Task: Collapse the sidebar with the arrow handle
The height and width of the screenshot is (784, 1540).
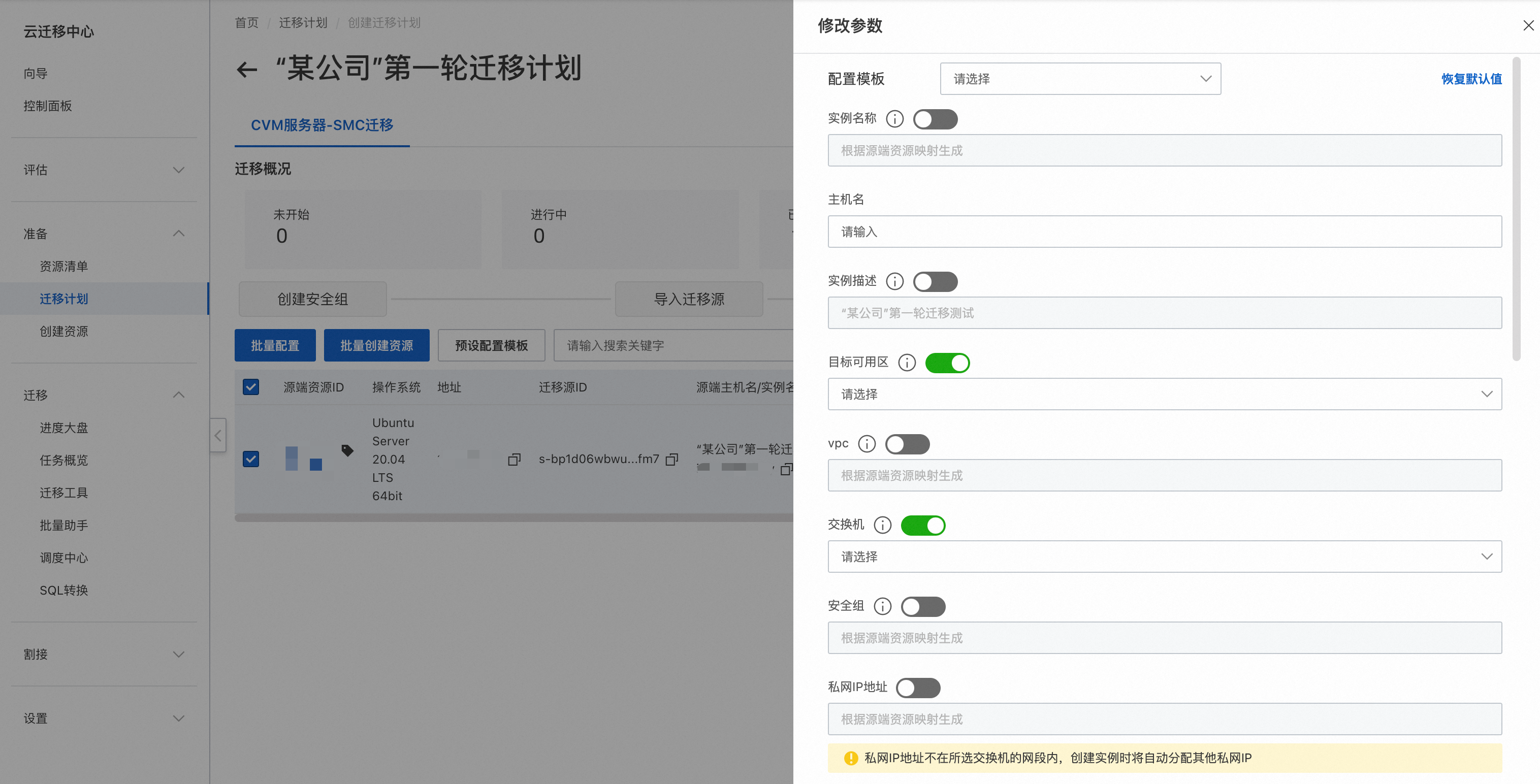Action: (x=218, y=435)
